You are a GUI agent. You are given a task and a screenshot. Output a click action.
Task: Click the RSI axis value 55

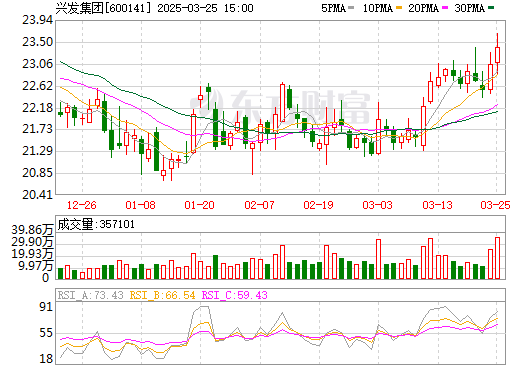46,333
